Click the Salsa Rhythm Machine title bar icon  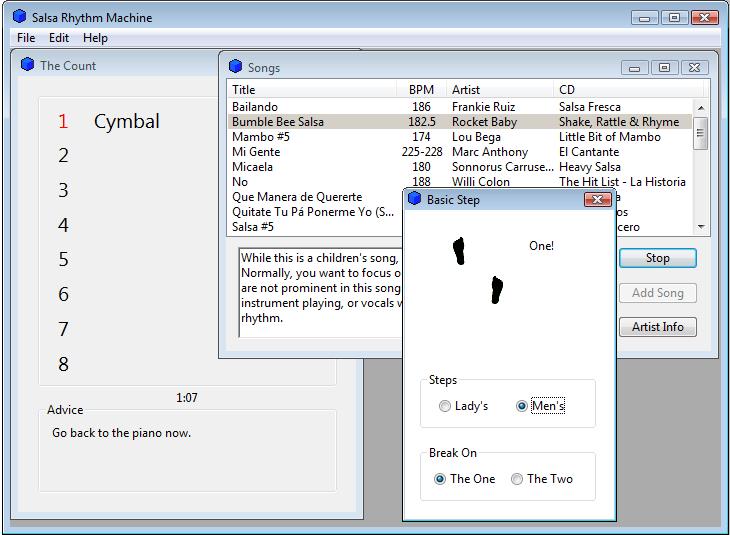coord(19,16)
